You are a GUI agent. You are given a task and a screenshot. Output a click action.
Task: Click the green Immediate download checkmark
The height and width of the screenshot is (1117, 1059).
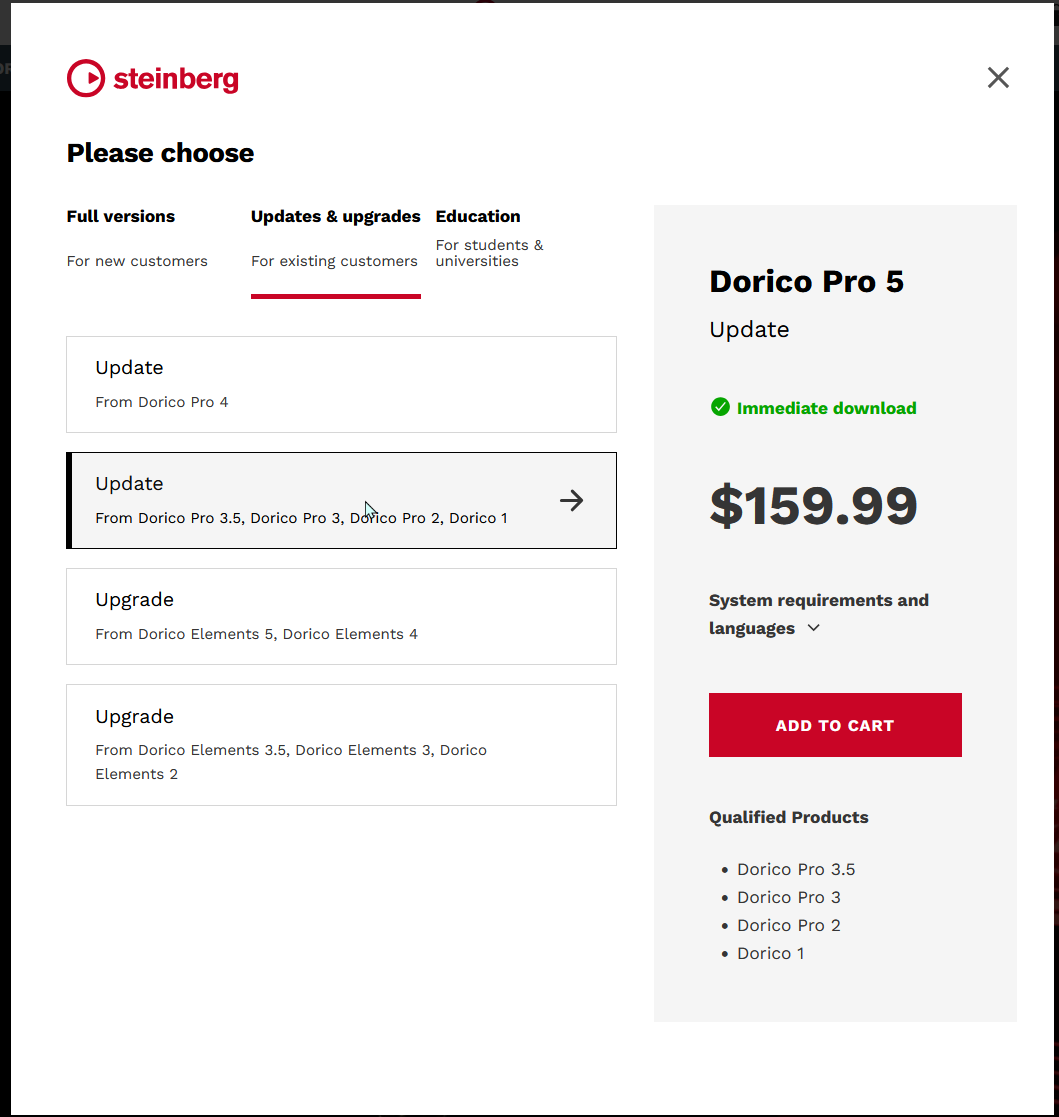[x=720, y=407]
